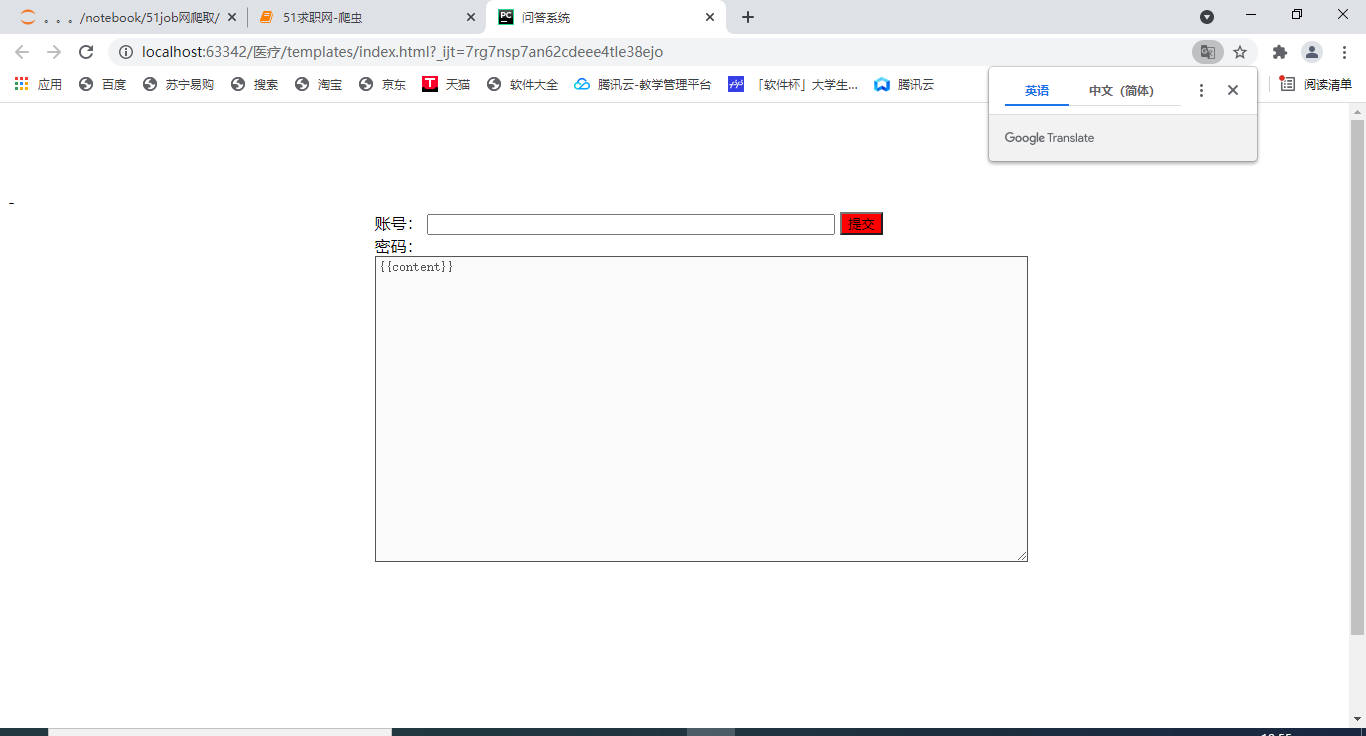Viewport: 1366px width, 736px height.
Task: Go back to previous page
Action: tap(22, 52)
